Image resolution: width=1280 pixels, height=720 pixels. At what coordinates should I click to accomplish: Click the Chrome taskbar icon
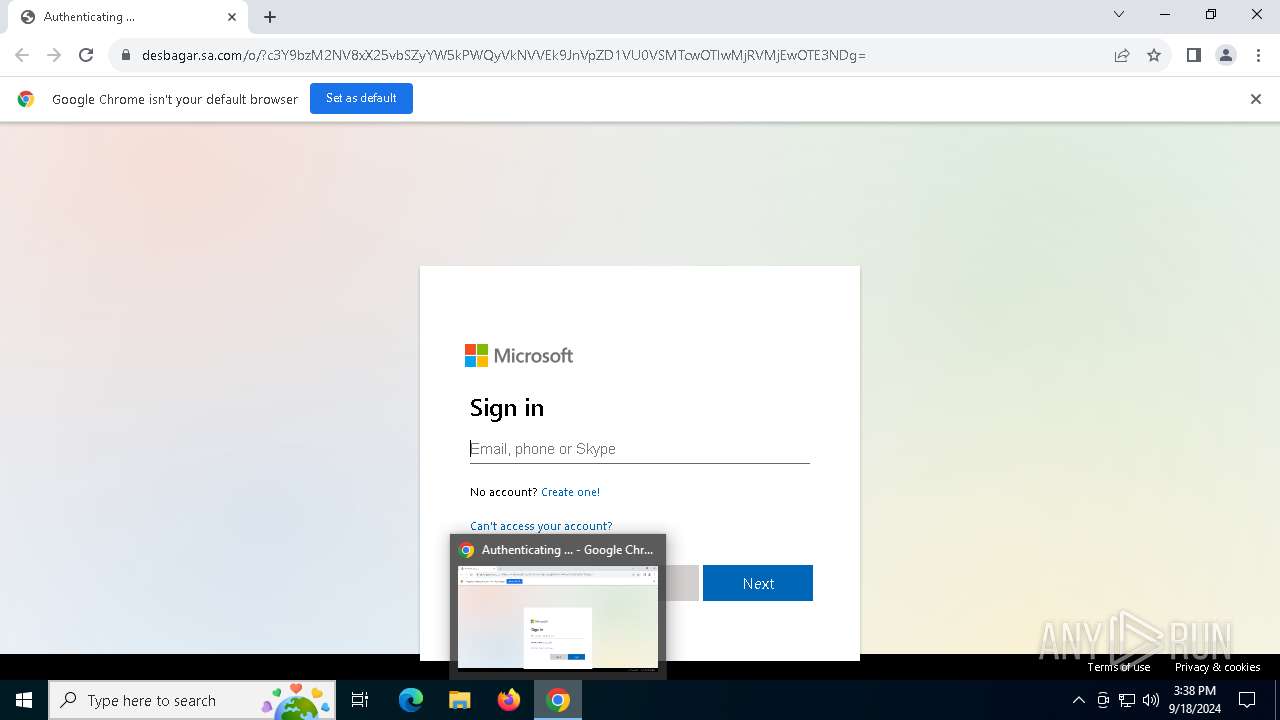click(x=558, y=700)
